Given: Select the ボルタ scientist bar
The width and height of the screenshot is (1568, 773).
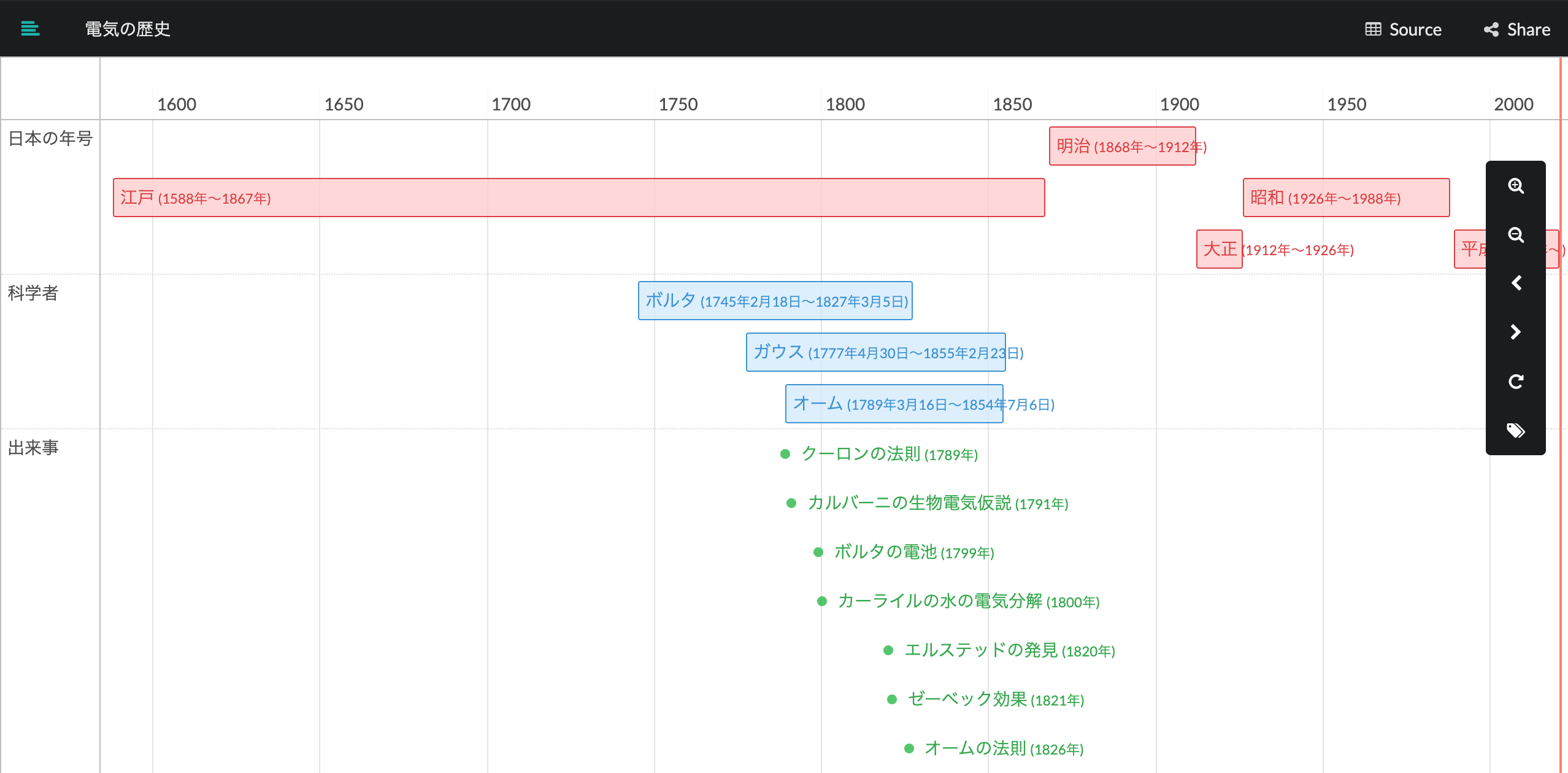Looking at the screenshot, I should (775, 301).
